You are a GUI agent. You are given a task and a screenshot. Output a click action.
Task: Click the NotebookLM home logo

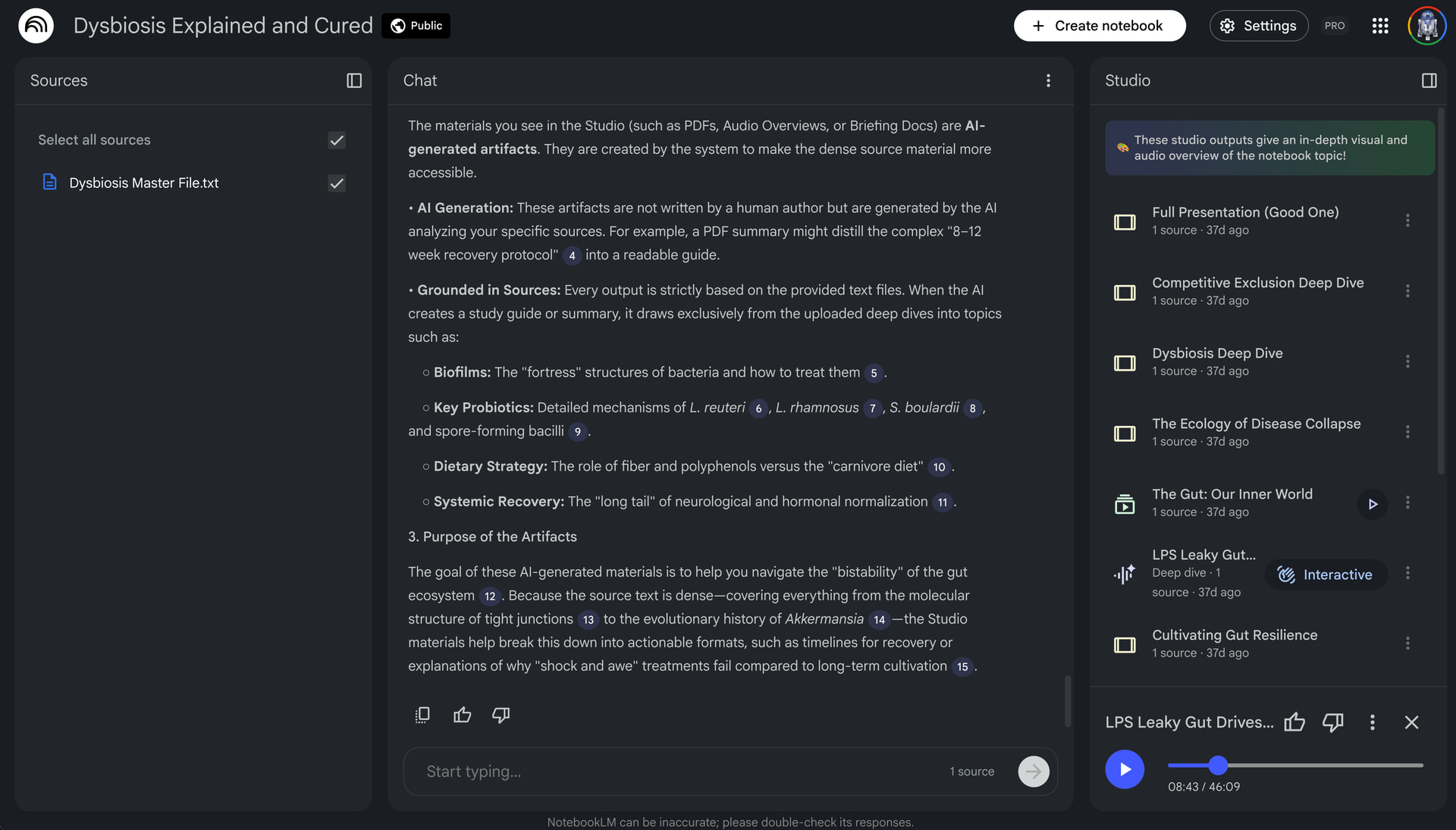[36, 26]
